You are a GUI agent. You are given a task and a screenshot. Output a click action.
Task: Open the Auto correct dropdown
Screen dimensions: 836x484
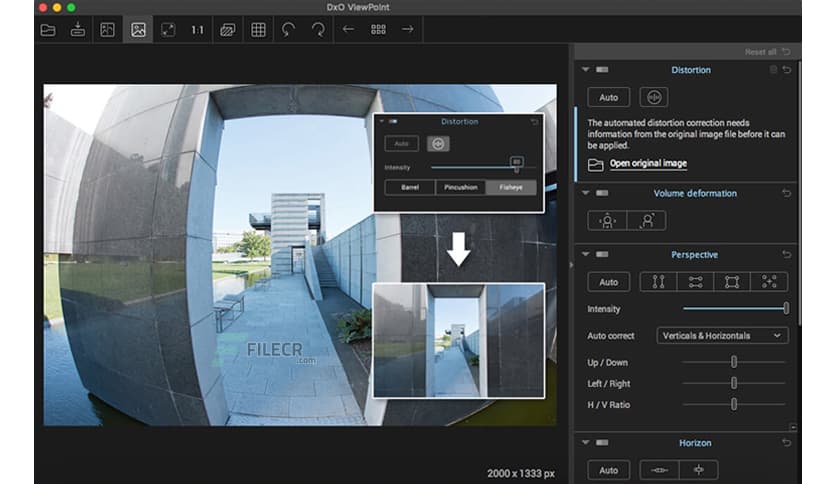click(x=722, y=336)
